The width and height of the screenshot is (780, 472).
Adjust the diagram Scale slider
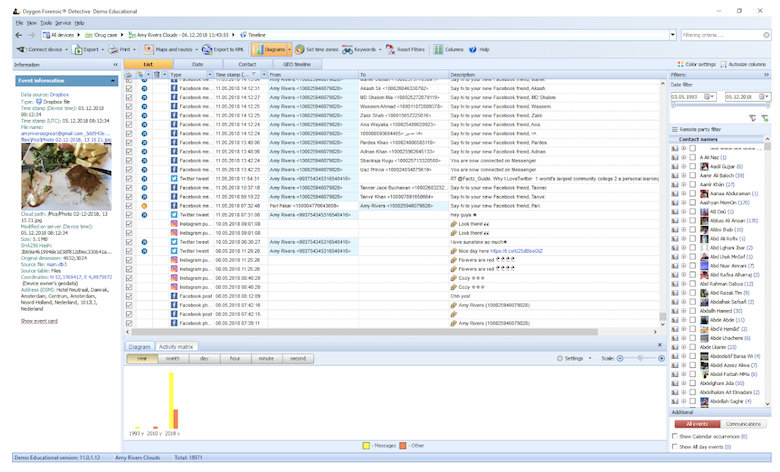(x=632, y=358)
